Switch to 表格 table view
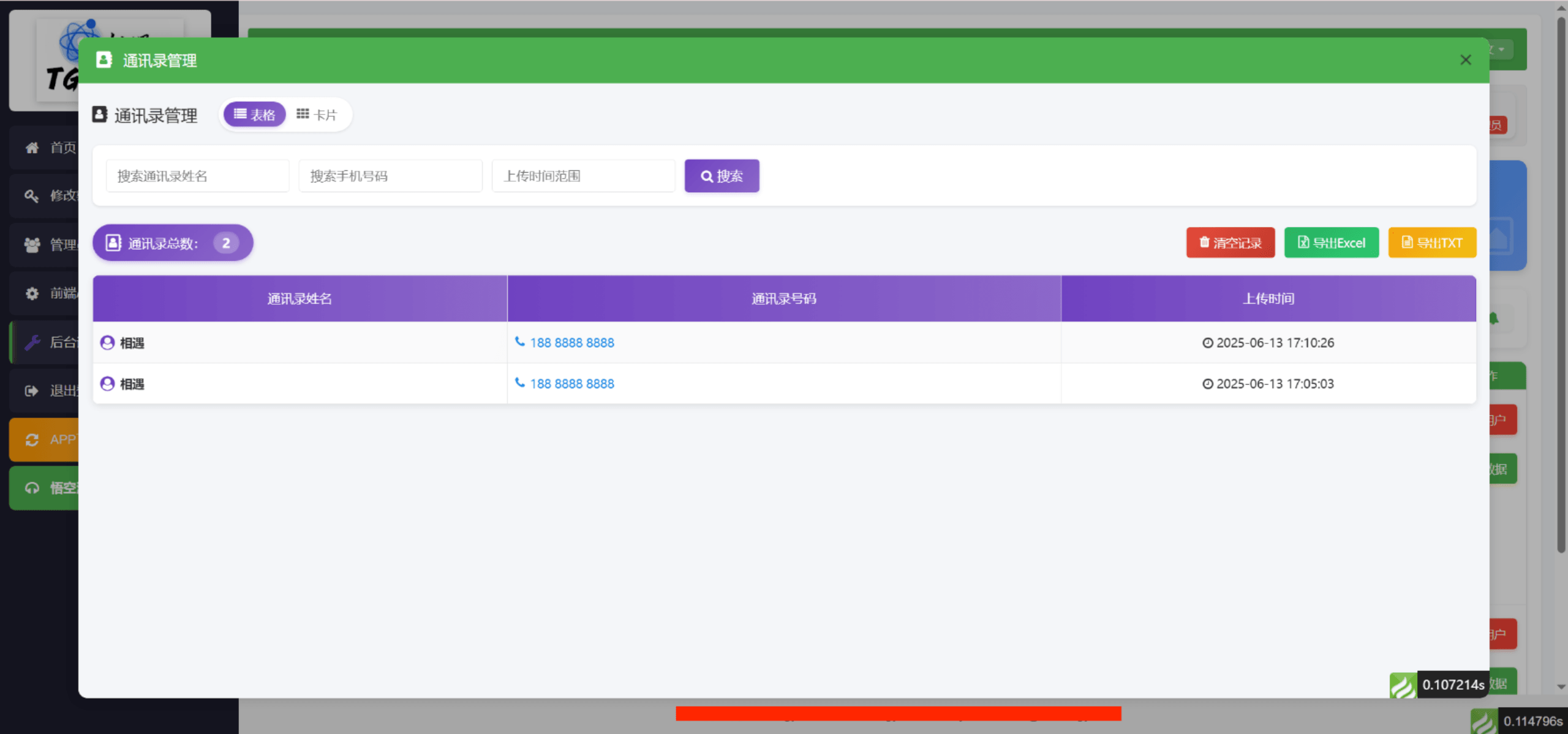Viewport: 1568px width, 734px height. pyautogui.click(x=255, y=115)
